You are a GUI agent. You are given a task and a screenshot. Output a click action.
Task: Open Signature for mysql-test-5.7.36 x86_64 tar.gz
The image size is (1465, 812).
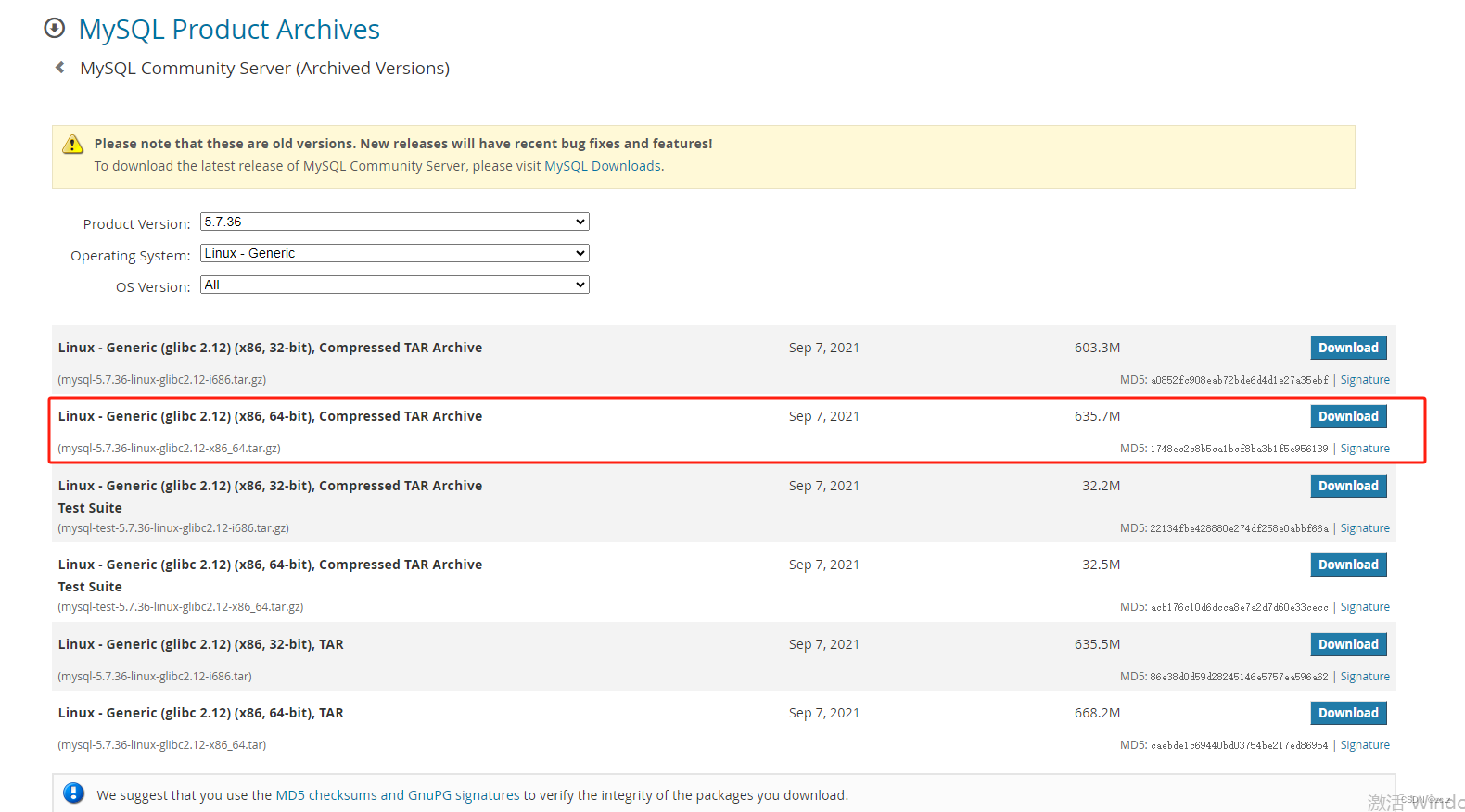1365,607
